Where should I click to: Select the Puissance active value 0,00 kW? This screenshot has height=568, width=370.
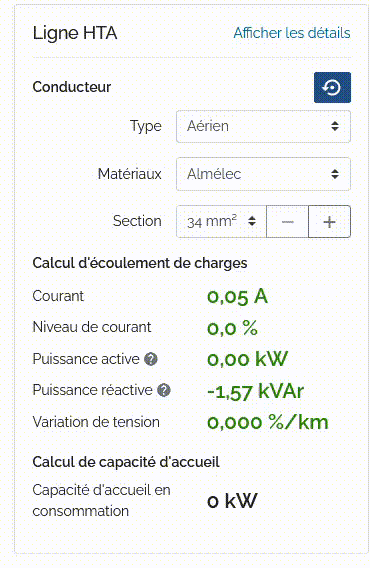248,359
